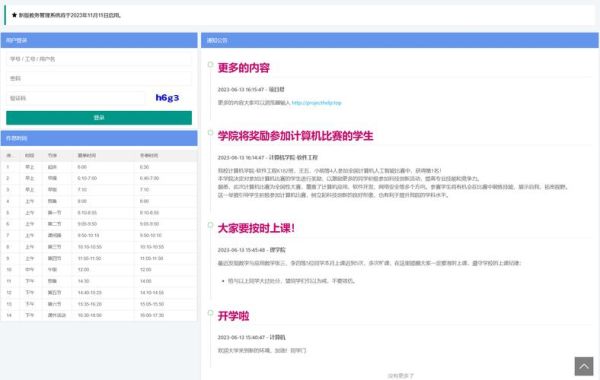
Task: Click the user login panel header
Action: tap(99, 40)
